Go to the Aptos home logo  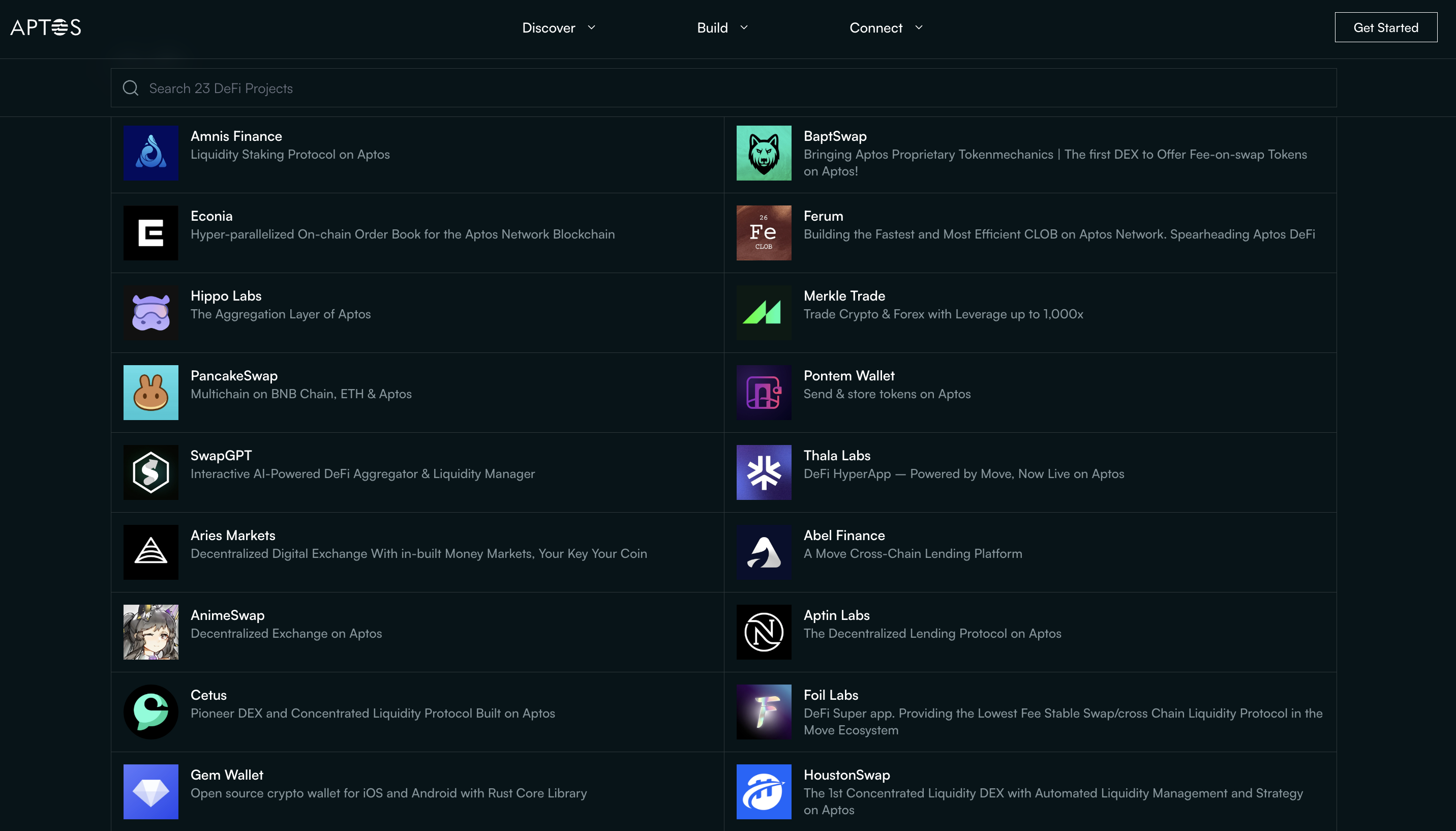pyautogui.click(x=46, y=27)
